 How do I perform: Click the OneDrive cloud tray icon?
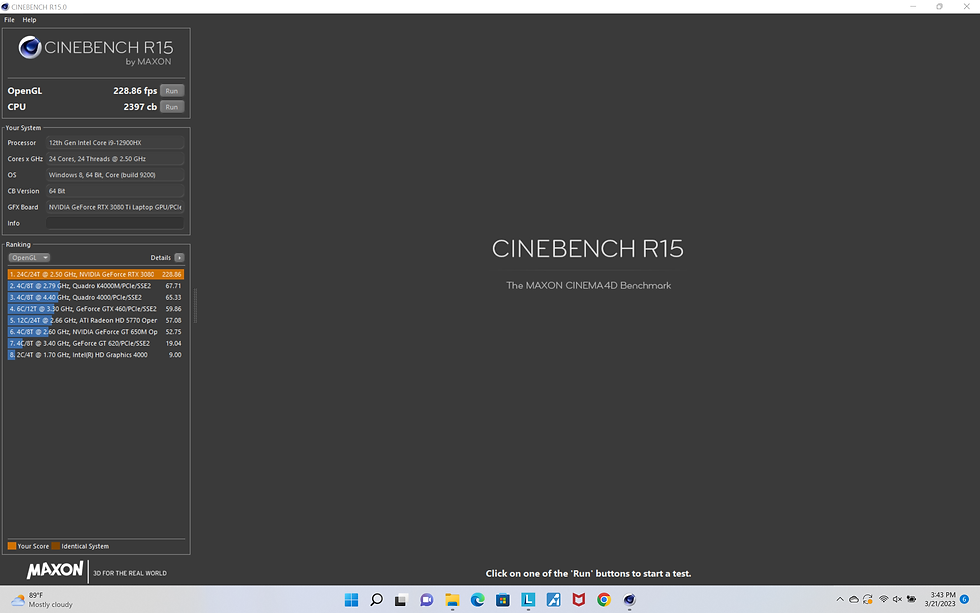[854, 599]
